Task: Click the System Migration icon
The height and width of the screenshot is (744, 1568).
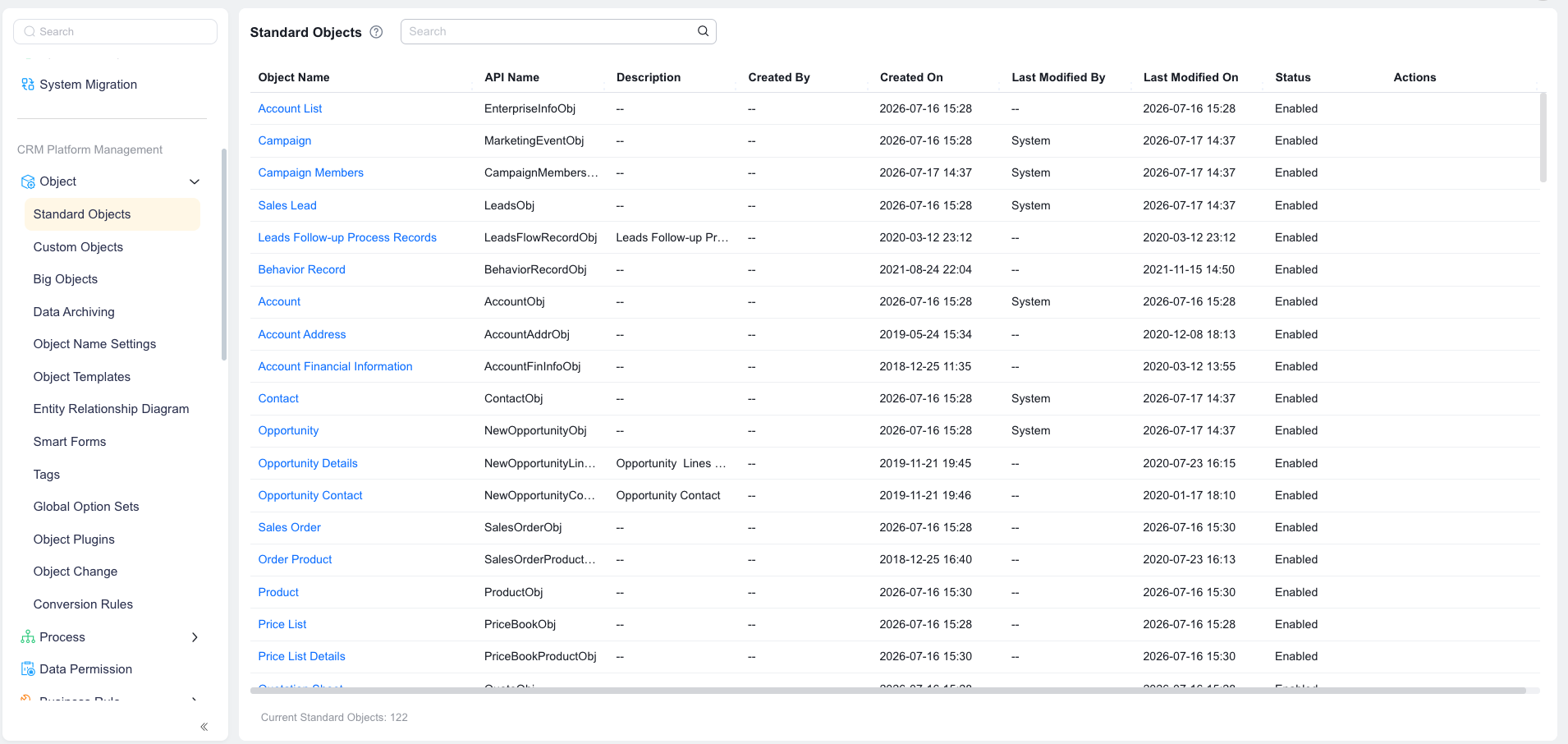Action: (x=28, y=85)
